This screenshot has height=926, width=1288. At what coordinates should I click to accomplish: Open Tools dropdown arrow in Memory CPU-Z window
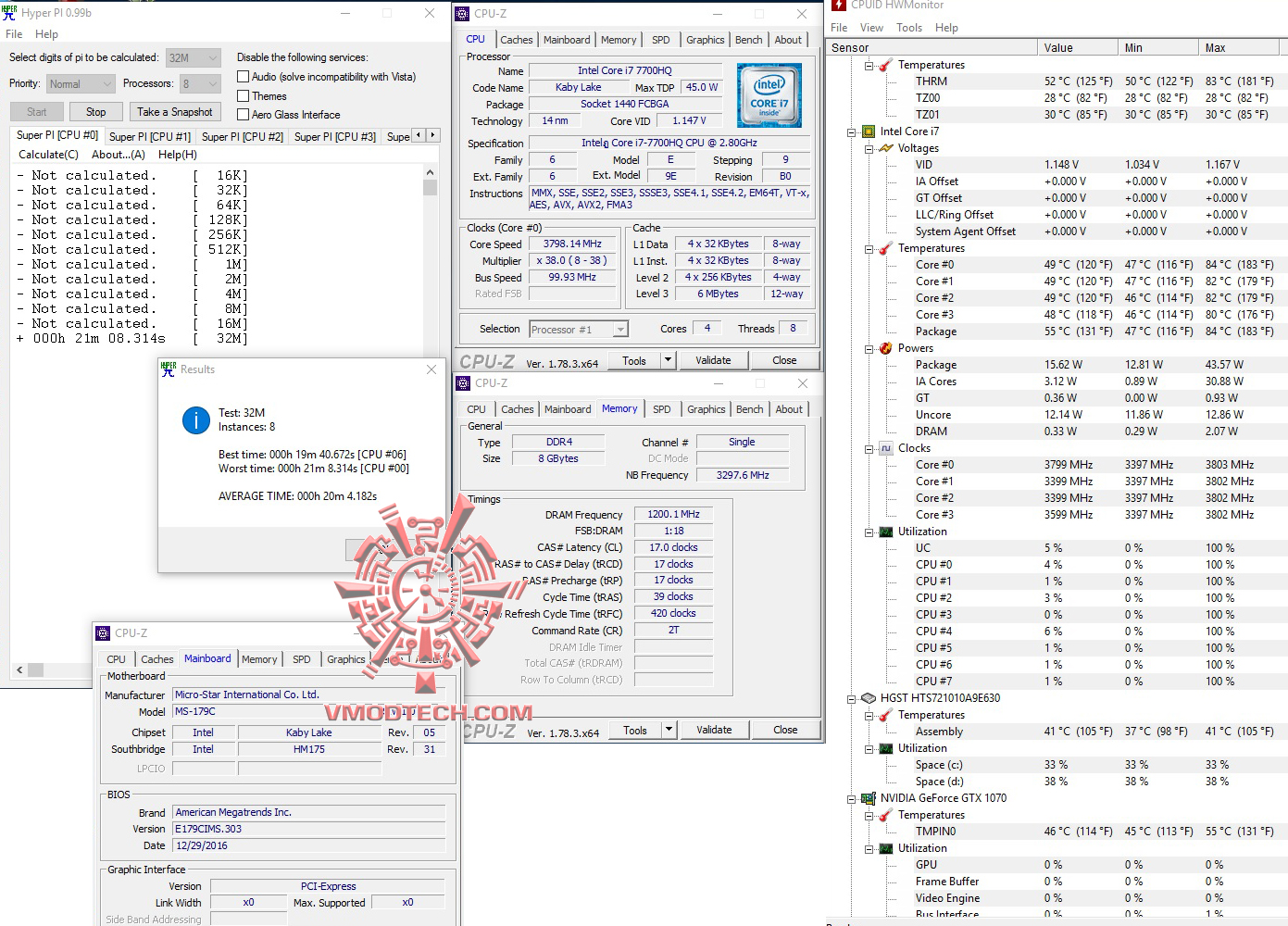click(669, 730)
